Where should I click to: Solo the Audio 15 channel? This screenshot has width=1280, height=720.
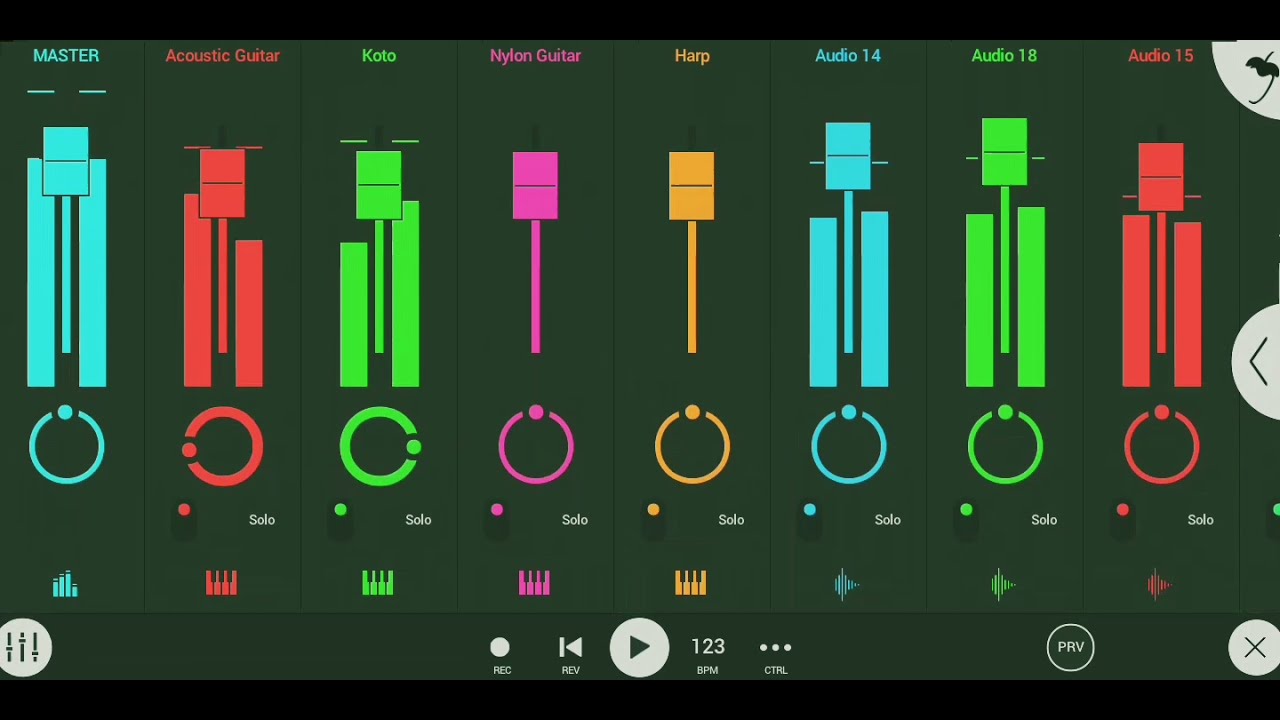[x=1200, y=520]
